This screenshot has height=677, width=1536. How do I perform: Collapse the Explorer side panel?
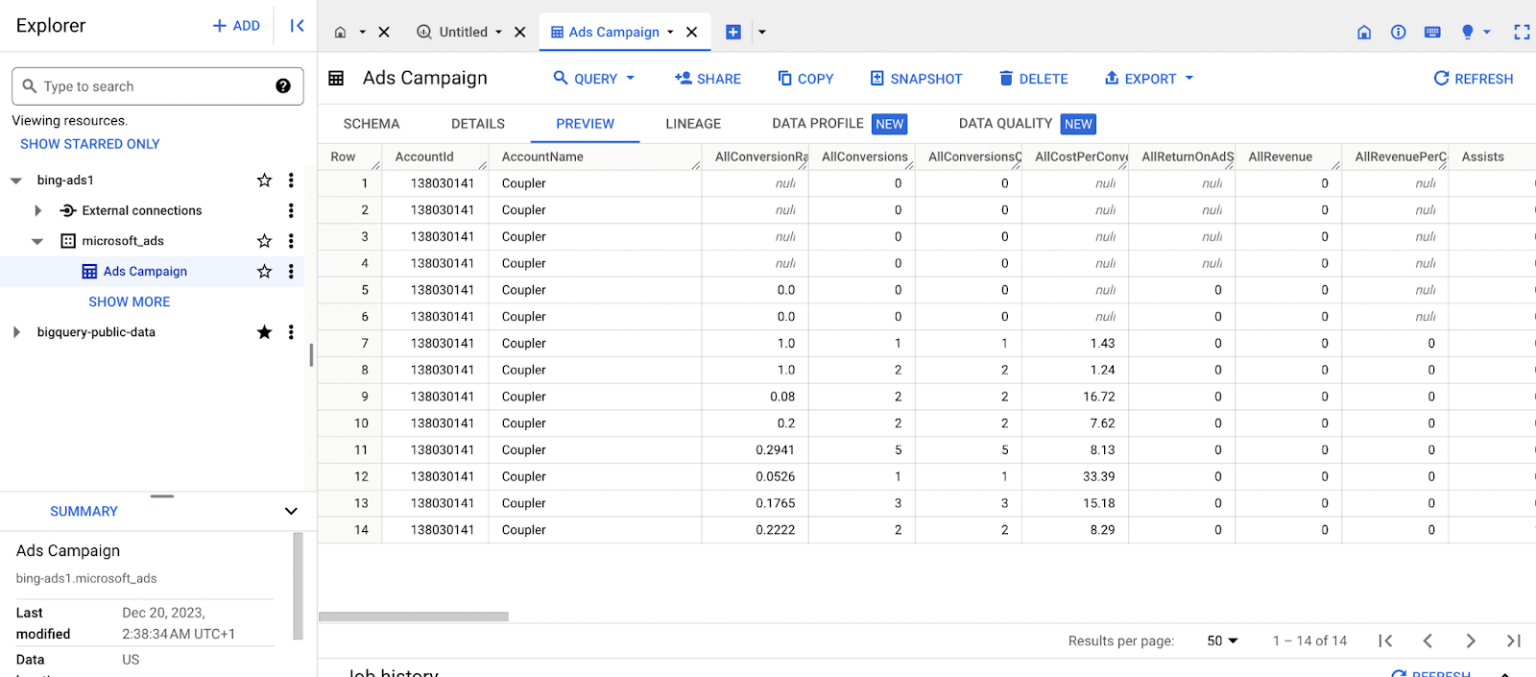pos(297,26)
